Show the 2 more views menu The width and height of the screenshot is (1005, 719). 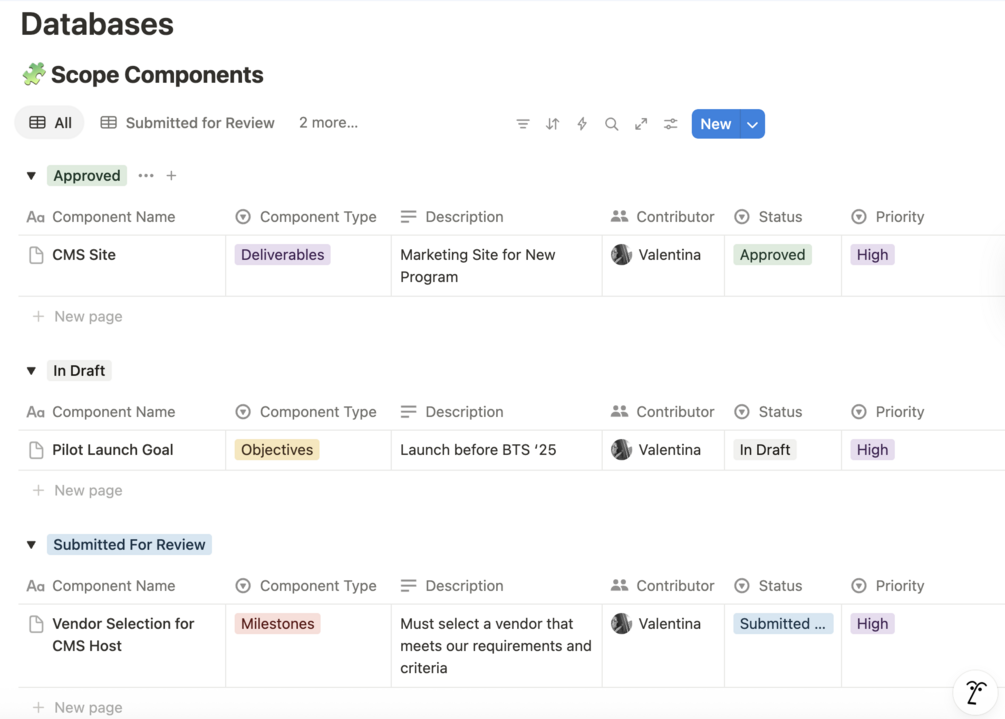tap(328, 123)
